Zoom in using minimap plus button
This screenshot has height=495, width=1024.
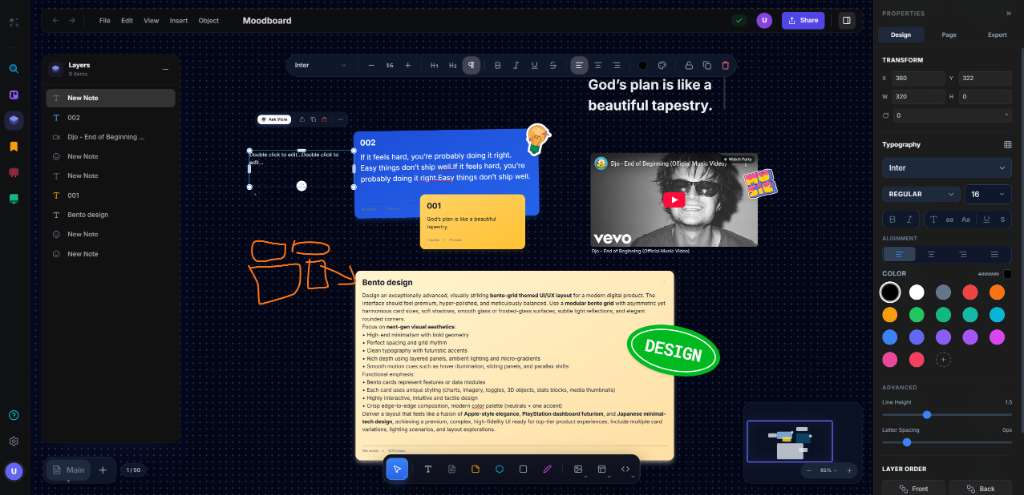(x=849, y=470)
